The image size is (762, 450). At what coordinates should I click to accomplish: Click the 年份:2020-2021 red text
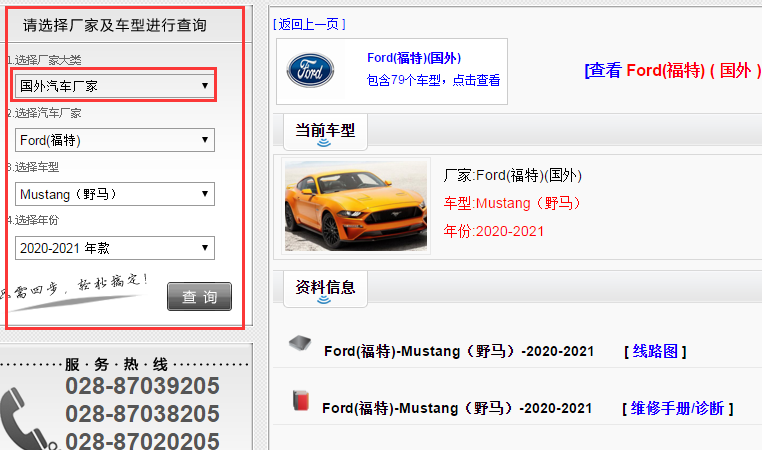tap(494, 231)
